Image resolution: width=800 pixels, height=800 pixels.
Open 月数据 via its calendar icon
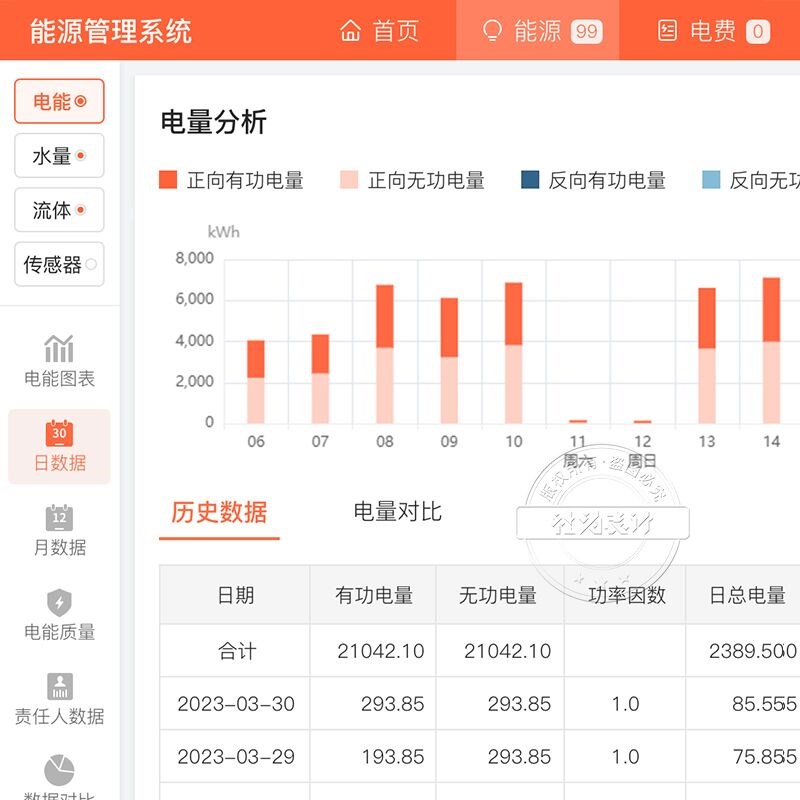[60, 516]
